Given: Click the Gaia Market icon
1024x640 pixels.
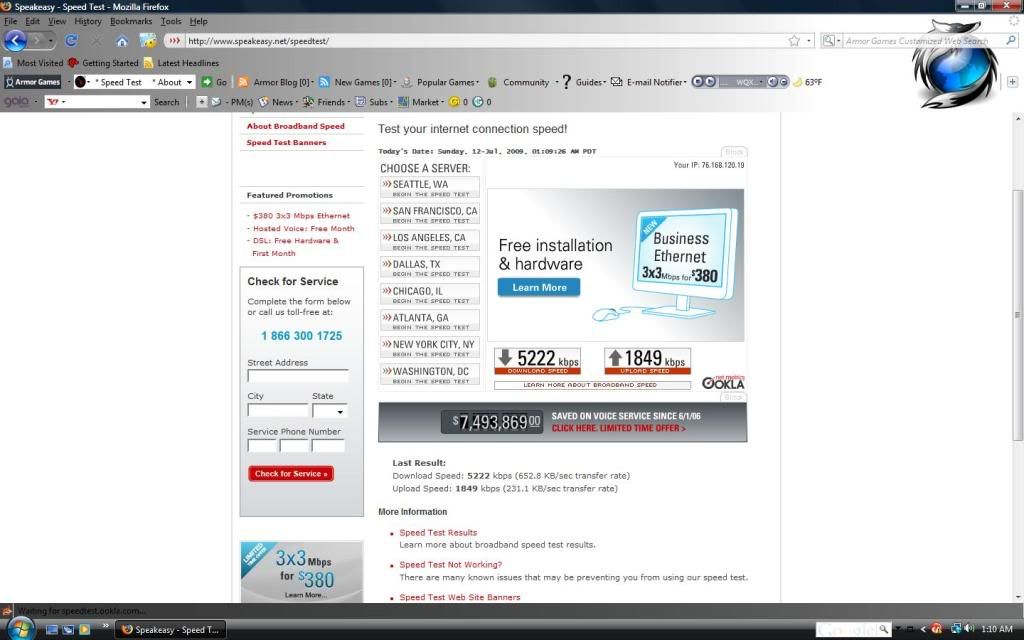Looking at the screenshot, I should tap(404, 102).
